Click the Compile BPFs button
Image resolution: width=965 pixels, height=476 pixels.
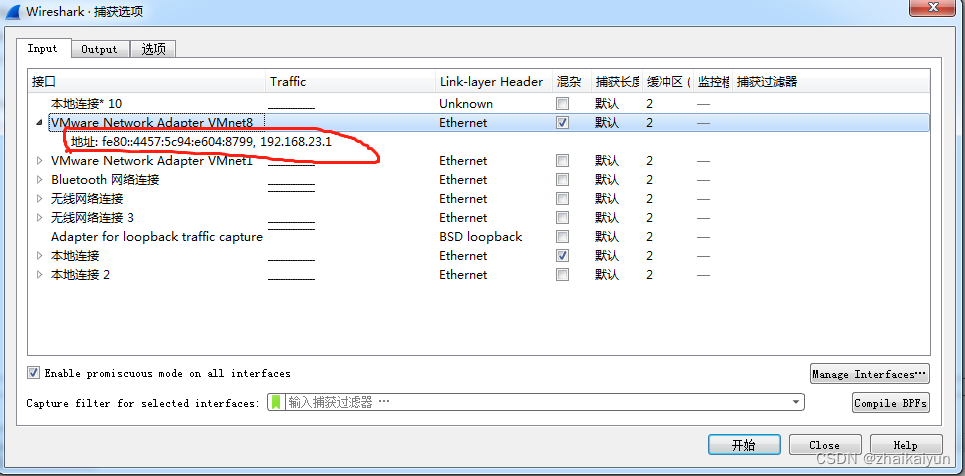[x=891, y=403]
